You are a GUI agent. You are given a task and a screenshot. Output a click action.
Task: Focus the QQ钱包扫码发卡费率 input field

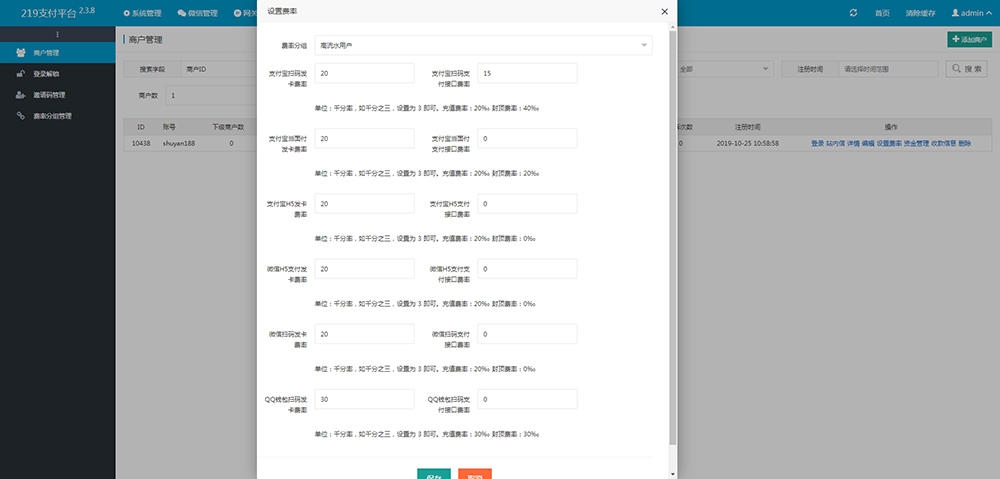coord(364,399)
